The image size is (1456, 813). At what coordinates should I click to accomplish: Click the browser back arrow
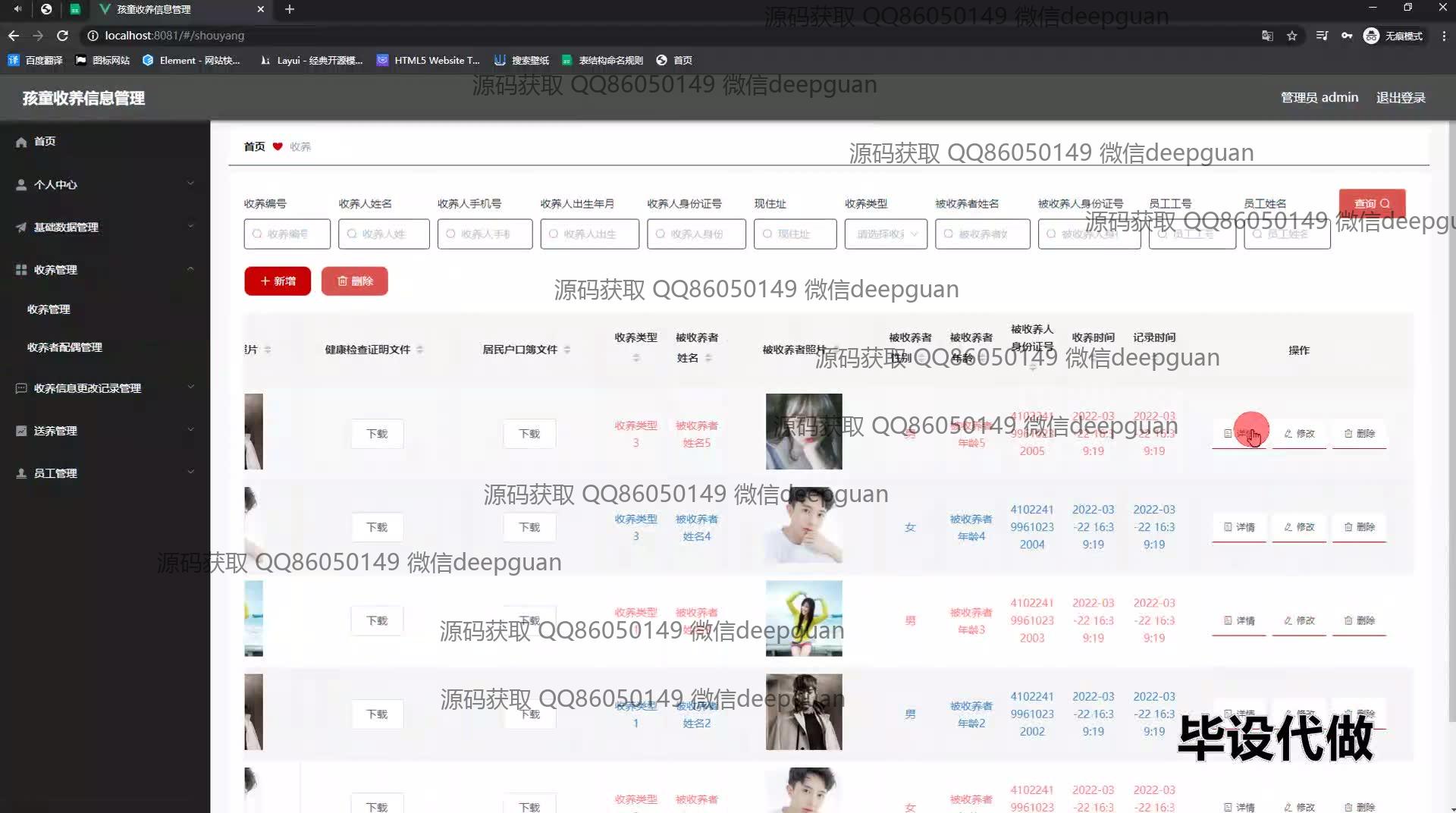14,36
